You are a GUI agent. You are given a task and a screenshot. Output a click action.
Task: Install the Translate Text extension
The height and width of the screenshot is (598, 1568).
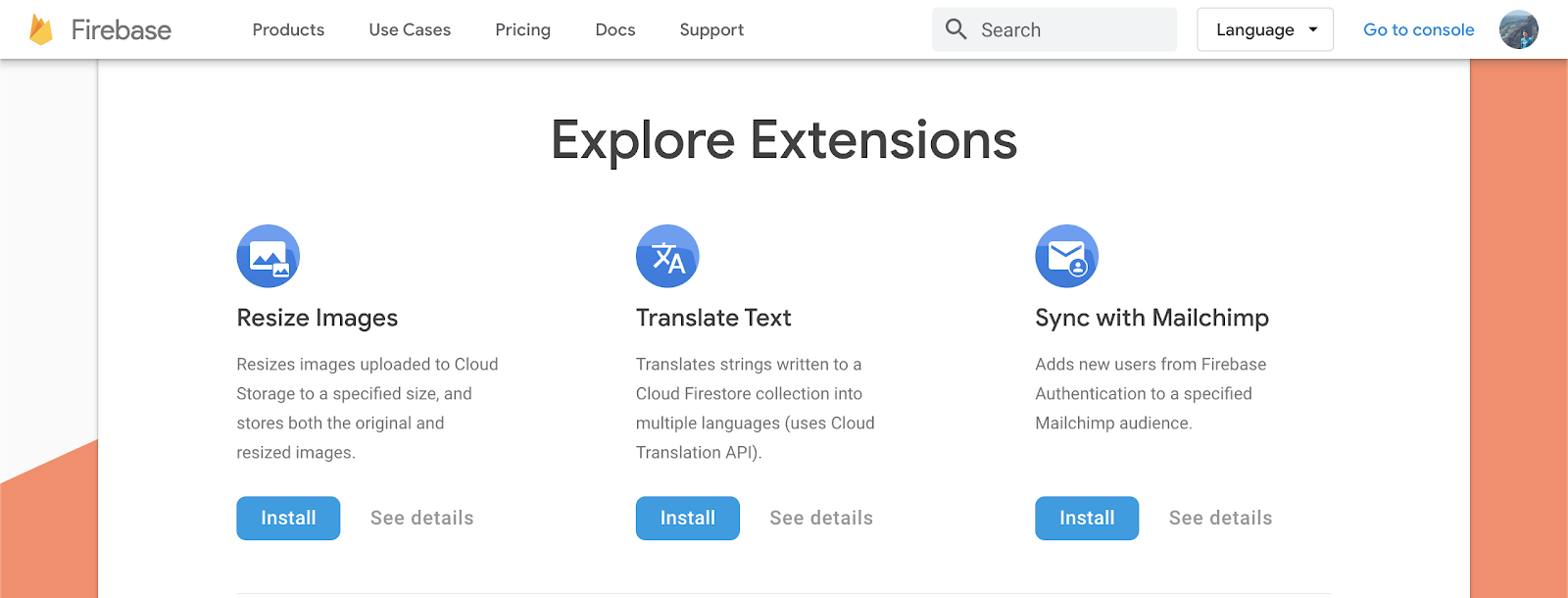pos(687,518)
